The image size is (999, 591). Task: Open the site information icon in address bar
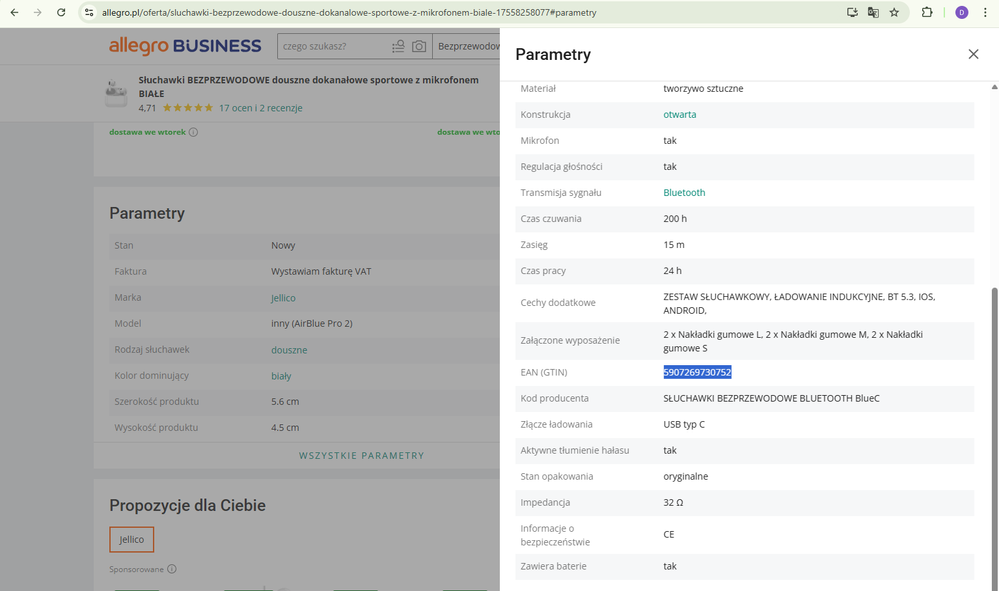89,13
